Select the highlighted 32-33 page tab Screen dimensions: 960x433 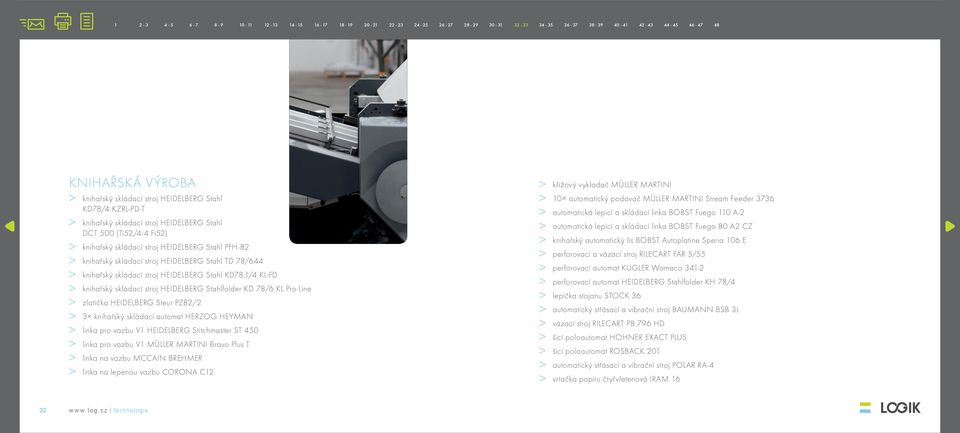click(x=521, y=25)
